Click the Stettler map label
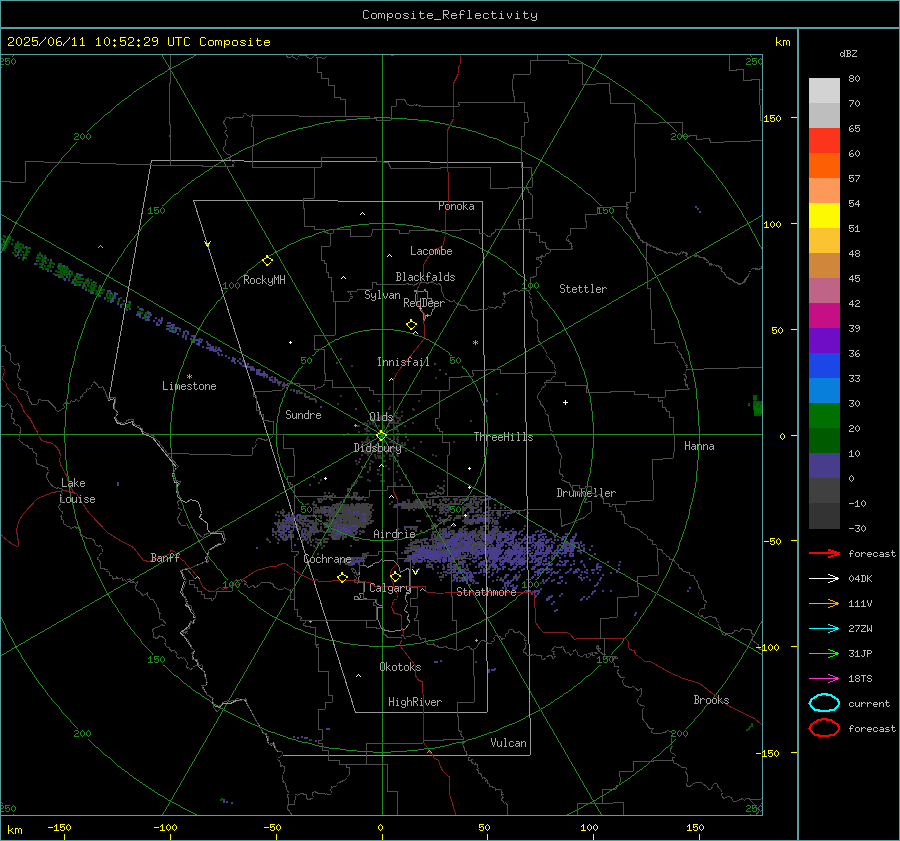This screenshot has height=841, width=900. tap(583, 289)
